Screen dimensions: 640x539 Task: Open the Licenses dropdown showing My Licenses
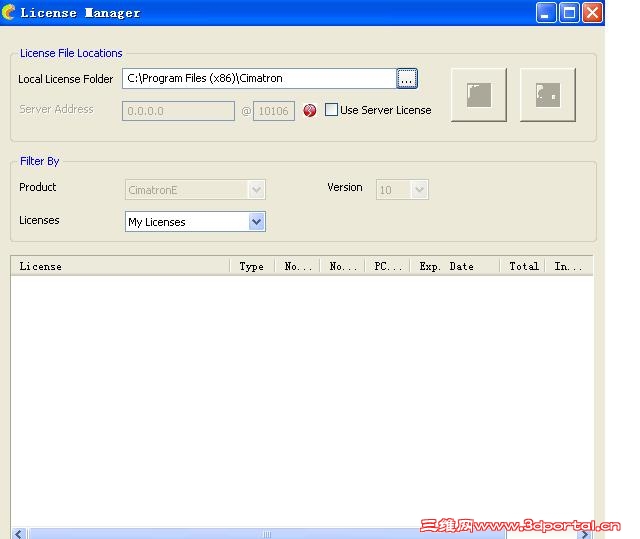[195, 222]
